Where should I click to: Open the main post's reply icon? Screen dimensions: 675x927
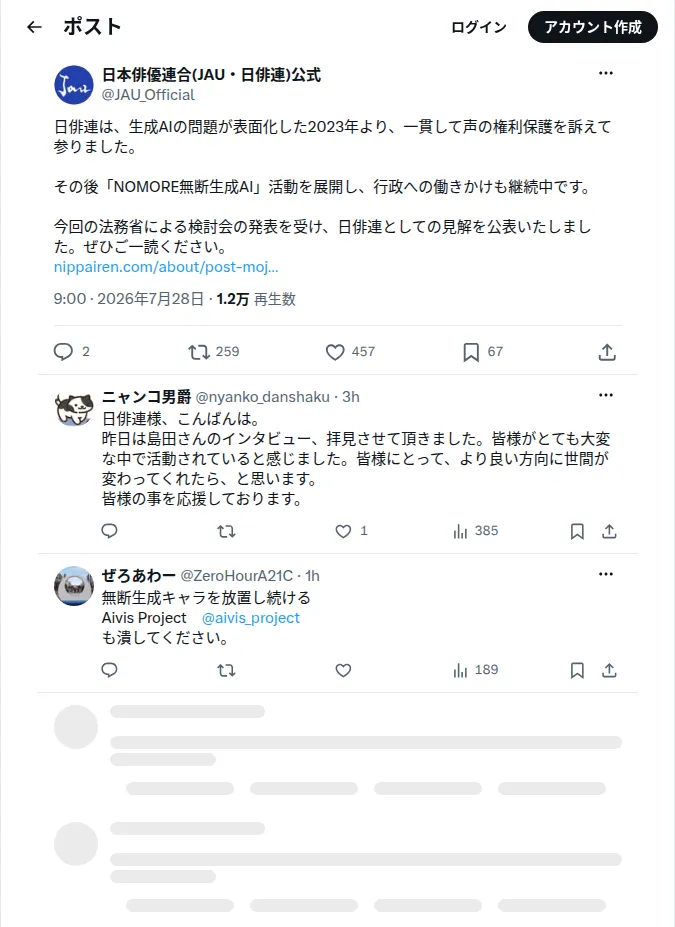(x=63, y=352)
